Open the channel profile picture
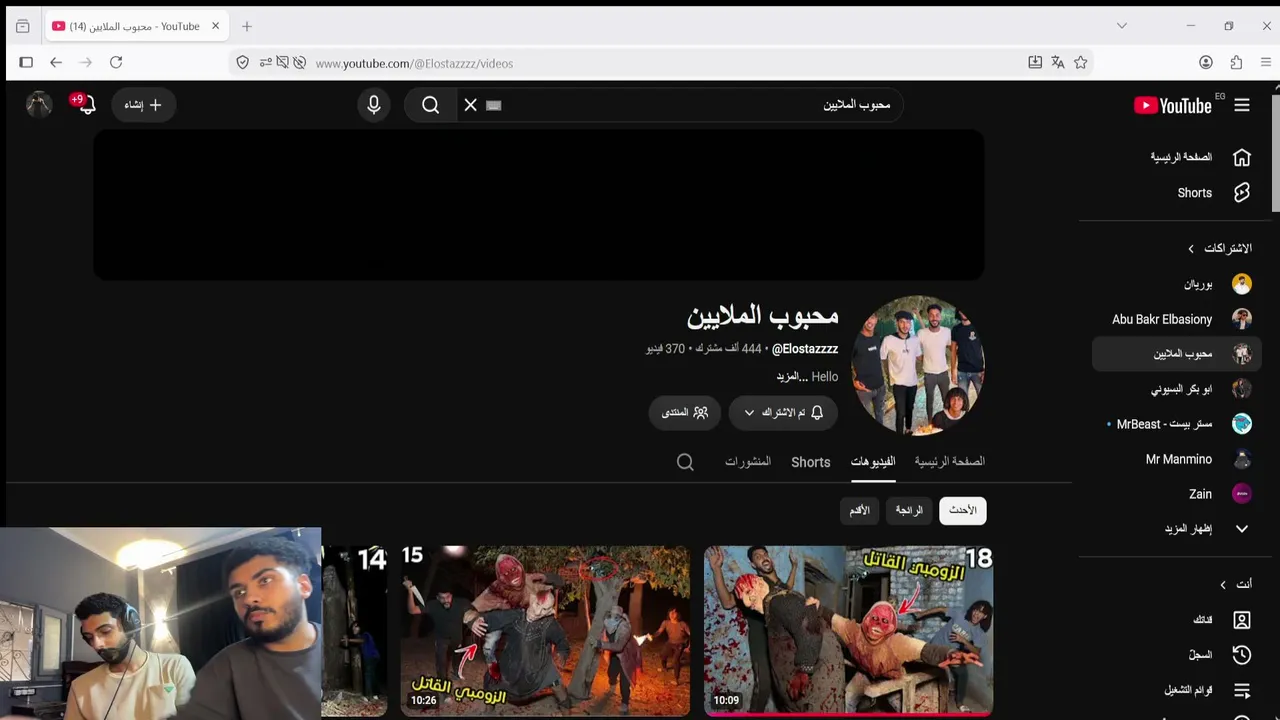The height and width of the screenshot is (720, 1280). coord(918,366)
